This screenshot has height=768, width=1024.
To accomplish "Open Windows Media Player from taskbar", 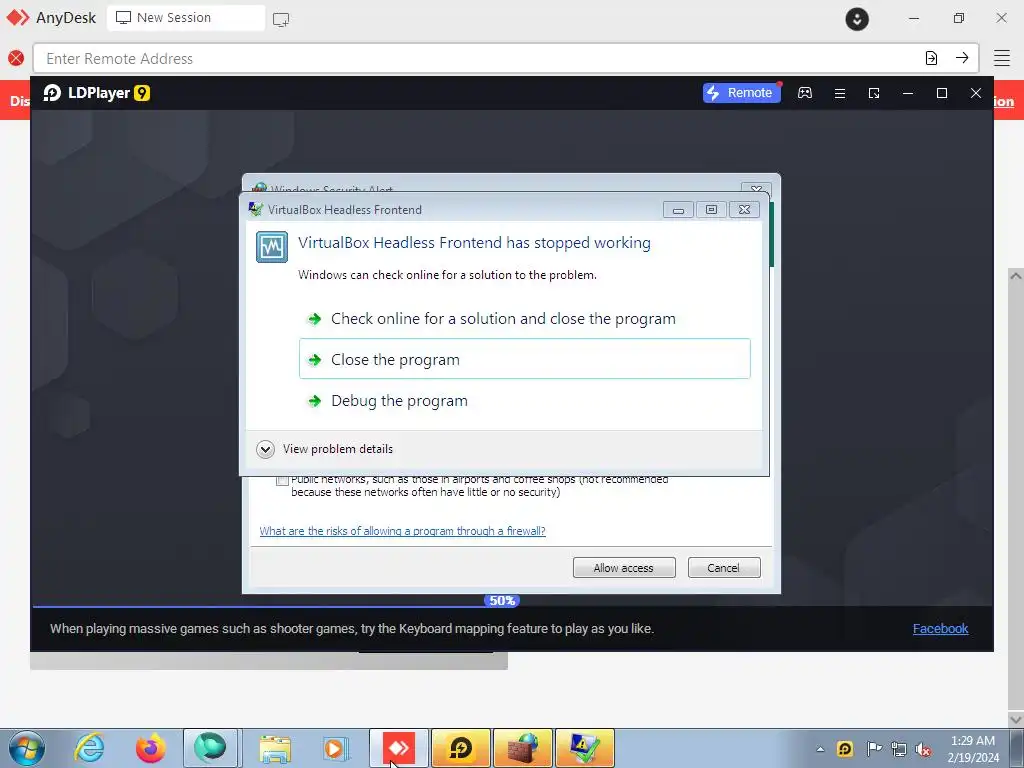I will tap(336, 748).
